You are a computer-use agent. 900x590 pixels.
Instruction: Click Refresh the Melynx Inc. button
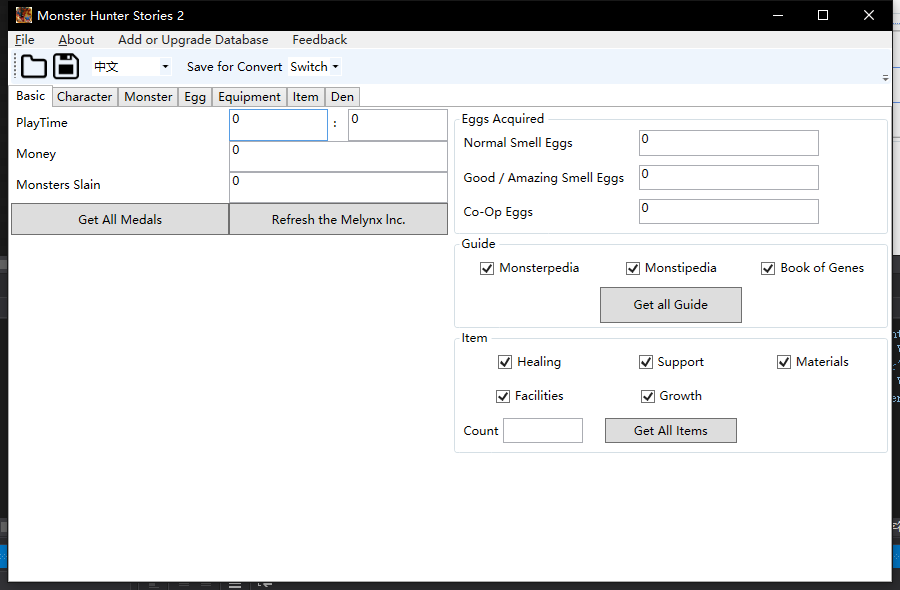pyautogui.click(x=339, y=219)
